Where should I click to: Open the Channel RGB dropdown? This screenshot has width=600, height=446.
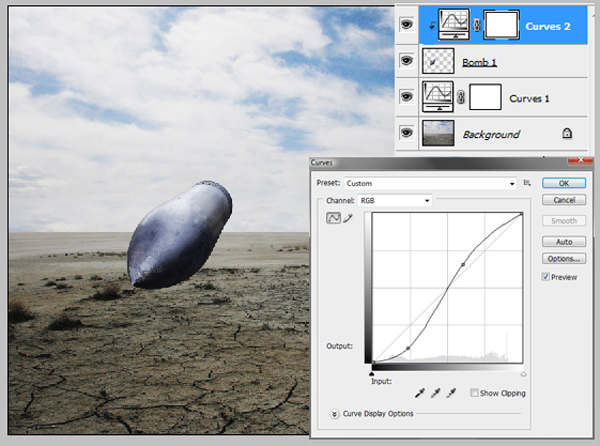[x=394, y=200]
